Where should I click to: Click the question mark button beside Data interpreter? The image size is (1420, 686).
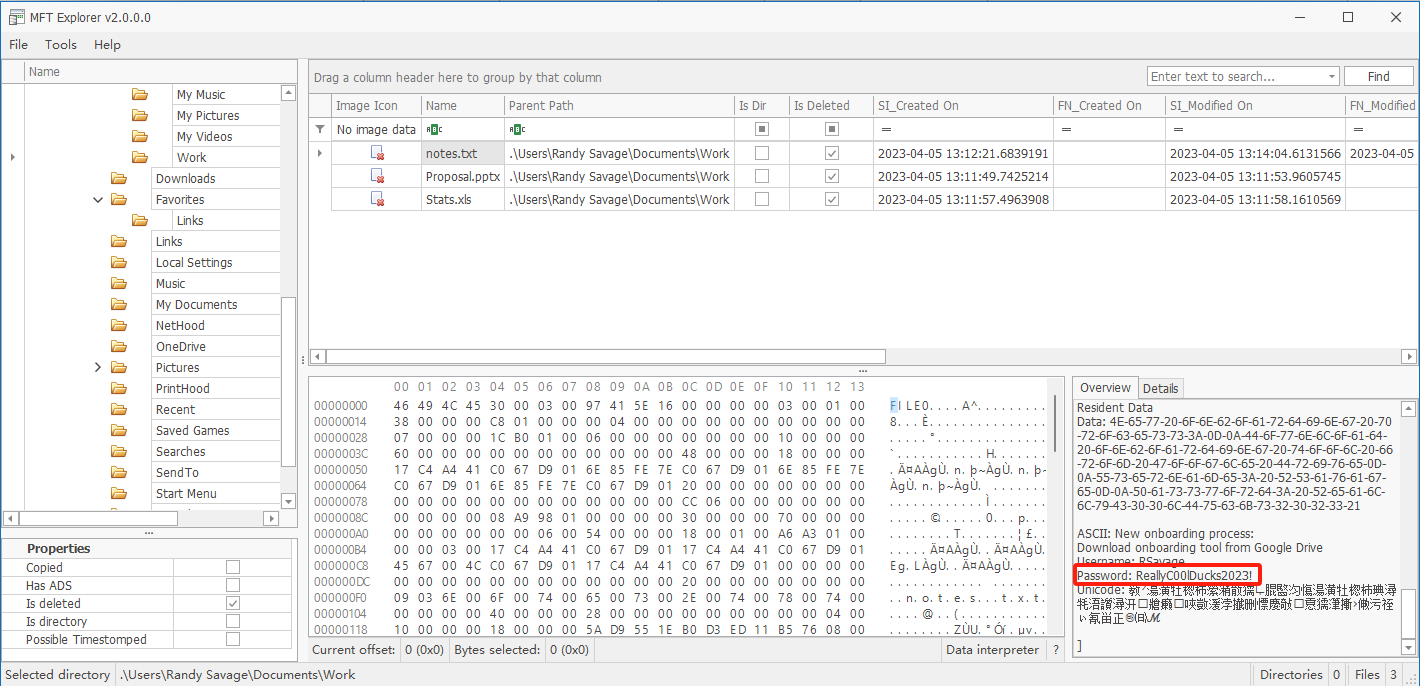pyautogui.click(x=1055, y=650)
